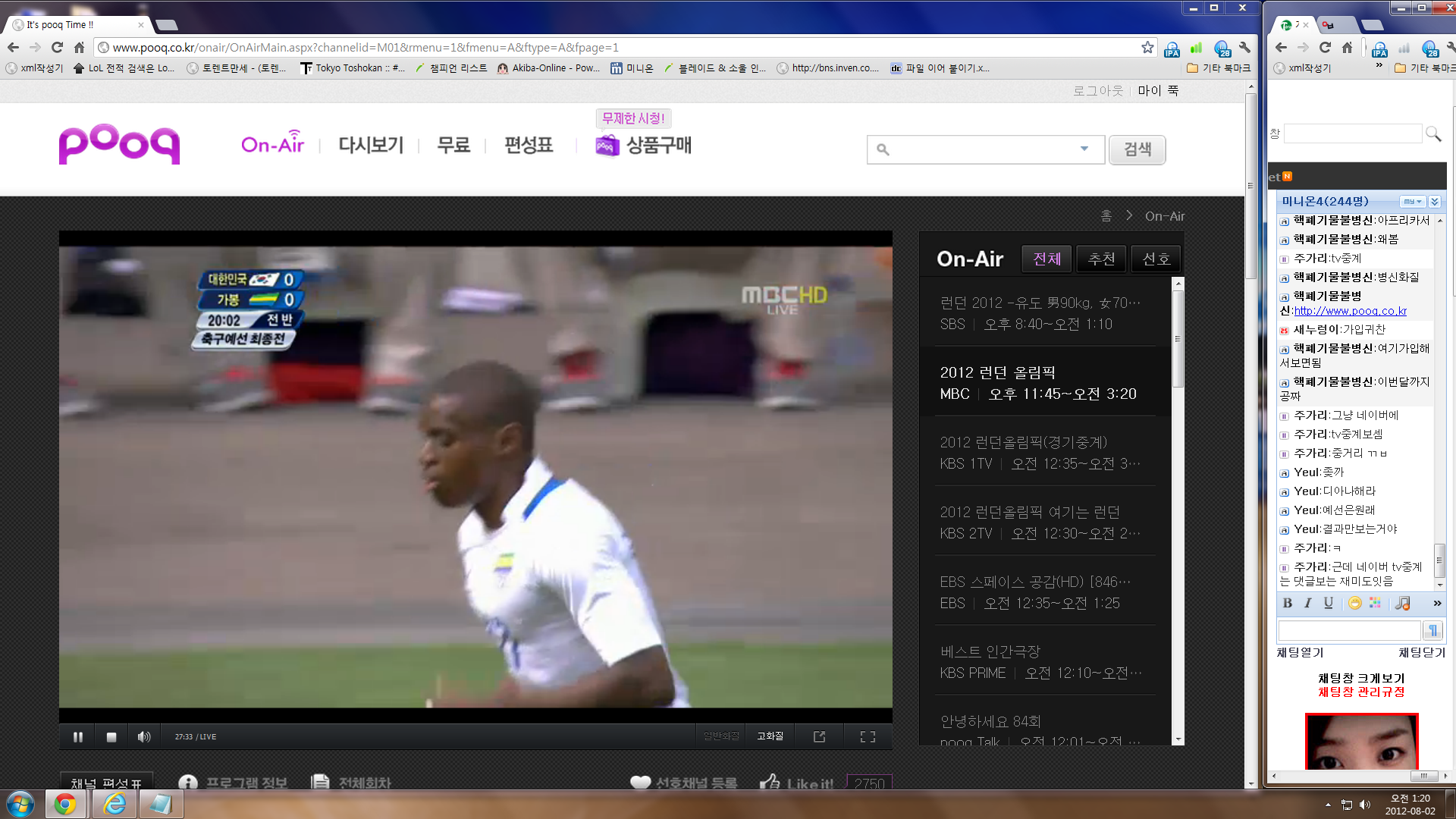Switch to 고화질 high quality mode

(770, 736)
